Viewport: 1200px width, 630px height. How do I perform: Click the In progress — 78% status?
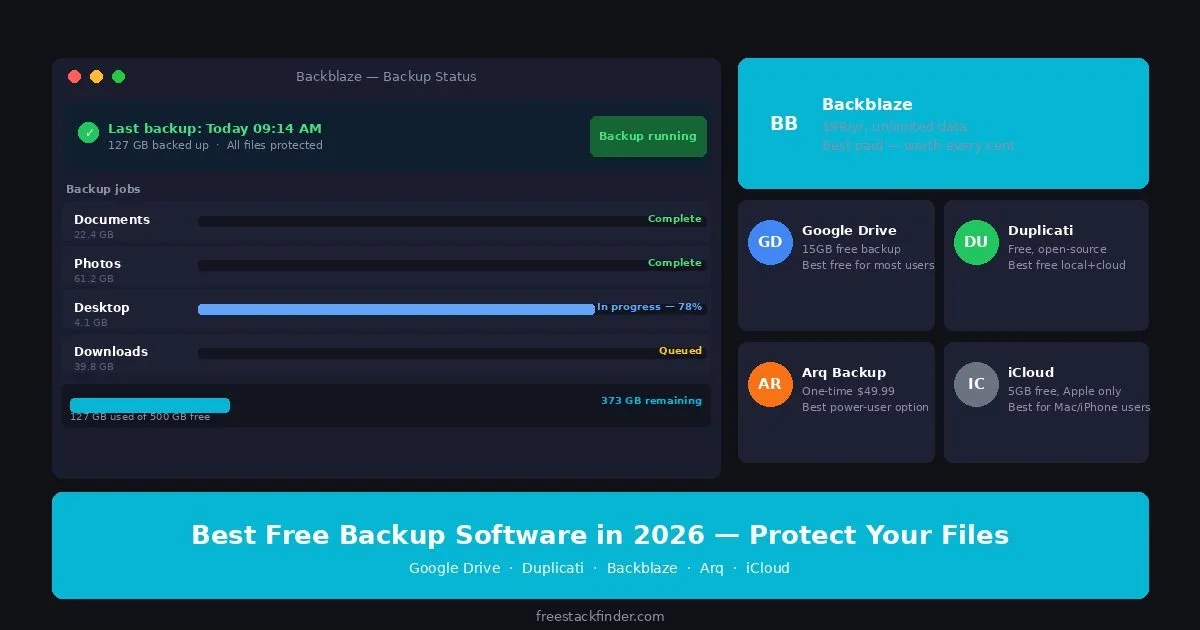[x=649, y=306]
